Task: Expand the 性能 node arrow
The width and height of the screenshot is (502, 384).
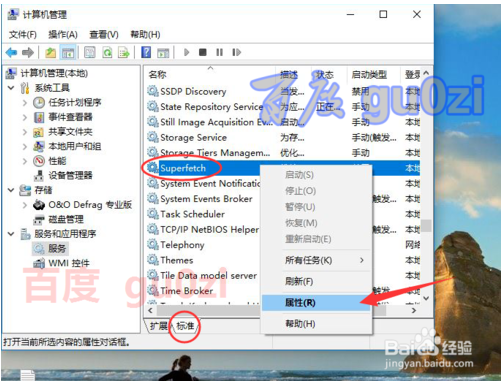Action: pos(25,161)
